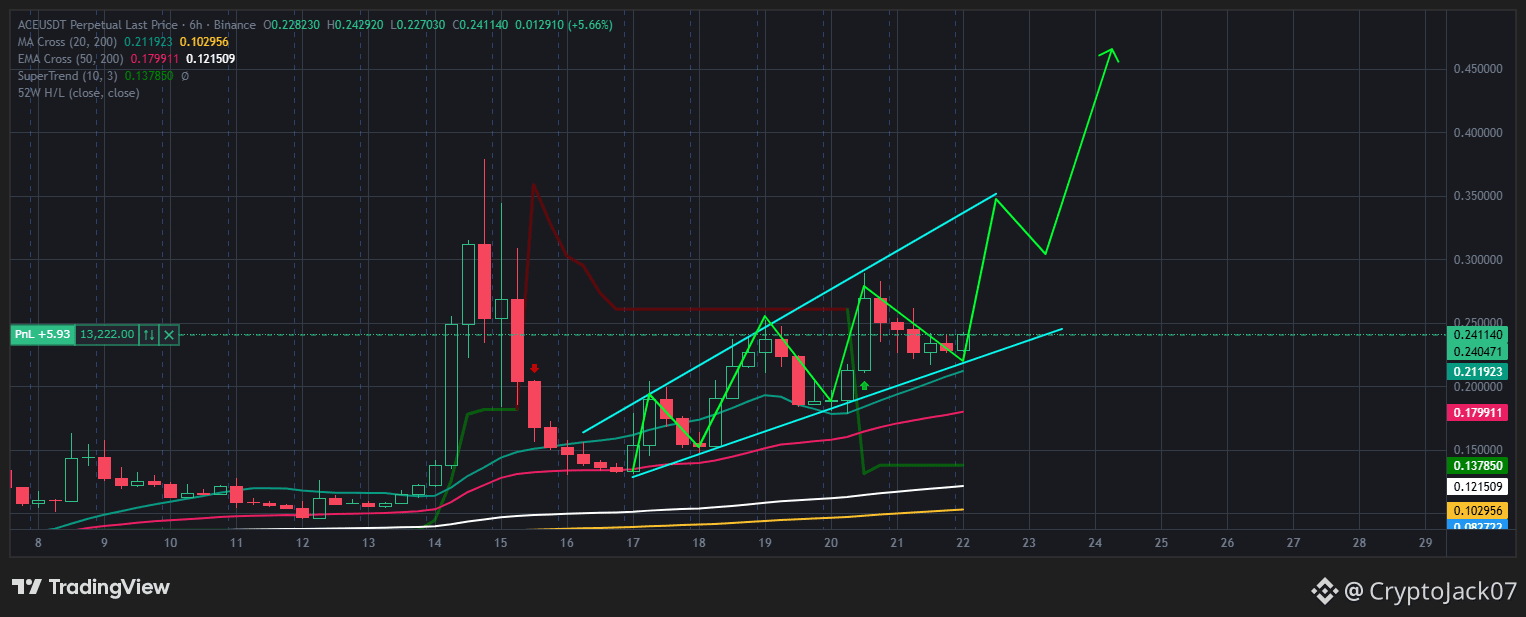Click the 0.350000 price scale label
This screenshot has width=1526, height=617.
[1479, 196]
